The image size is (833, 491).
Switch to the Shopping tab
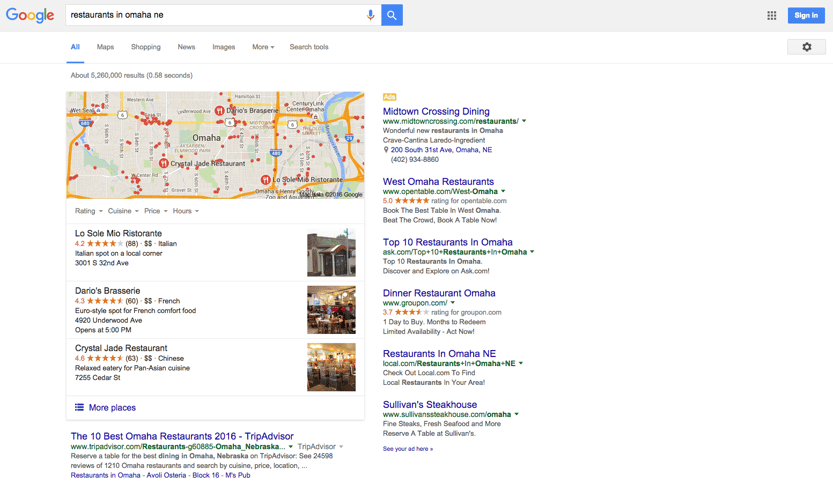point(146,47)
